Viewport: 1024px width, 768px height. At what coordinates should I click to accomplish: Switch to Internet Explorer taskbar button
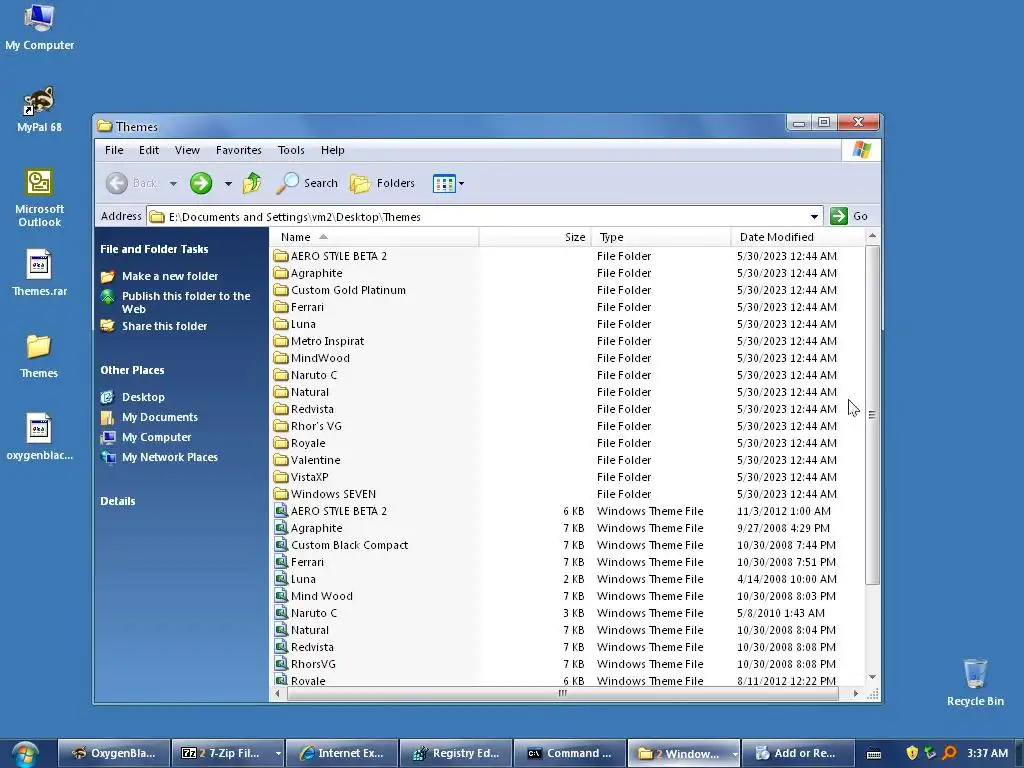(342, 754)
